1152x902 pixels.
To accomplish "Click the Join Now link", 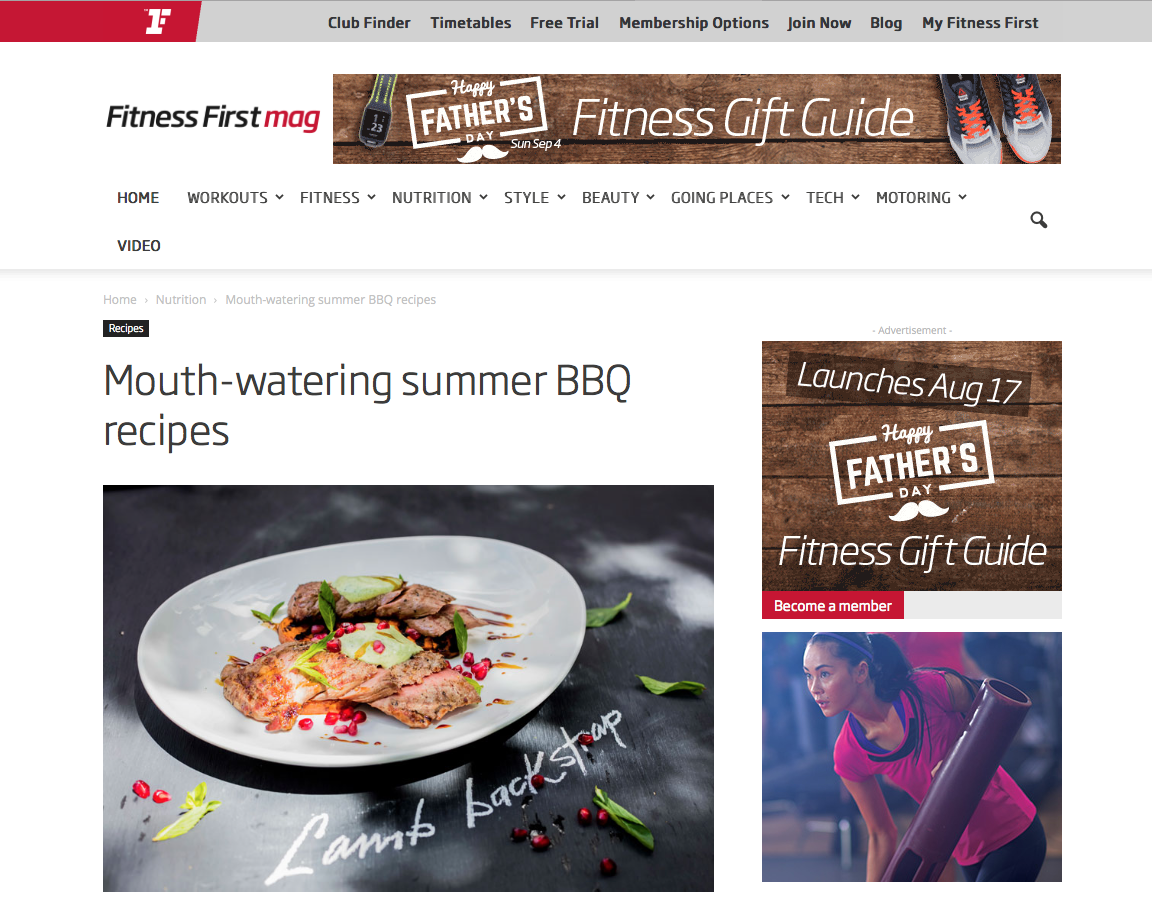I will click(819, 23).
